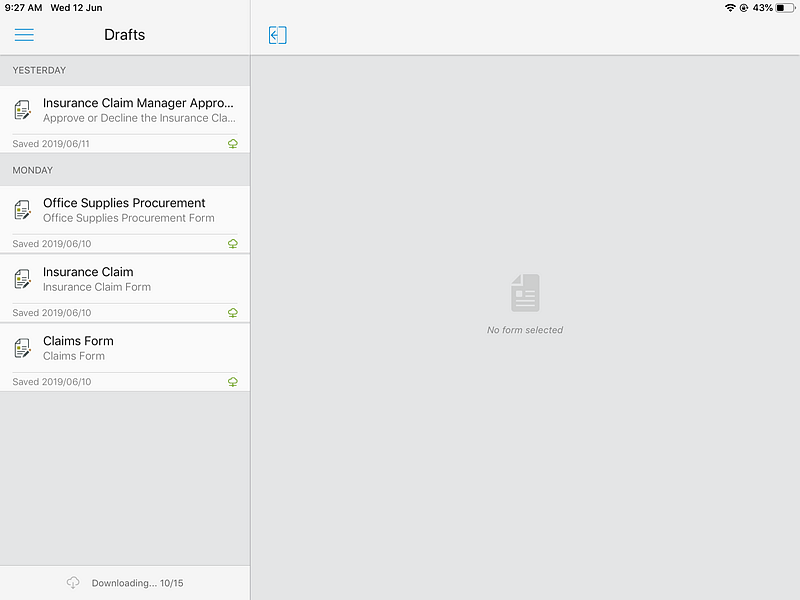Click cloud sync icon on Claims Form draft
The width and height of the screenshot is (800, 600).
pos(233,382)
